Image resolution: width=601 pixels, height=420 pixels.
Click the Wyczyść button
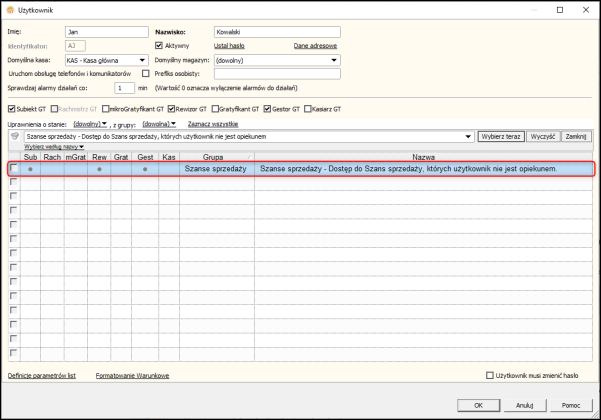tap(543, 136)
